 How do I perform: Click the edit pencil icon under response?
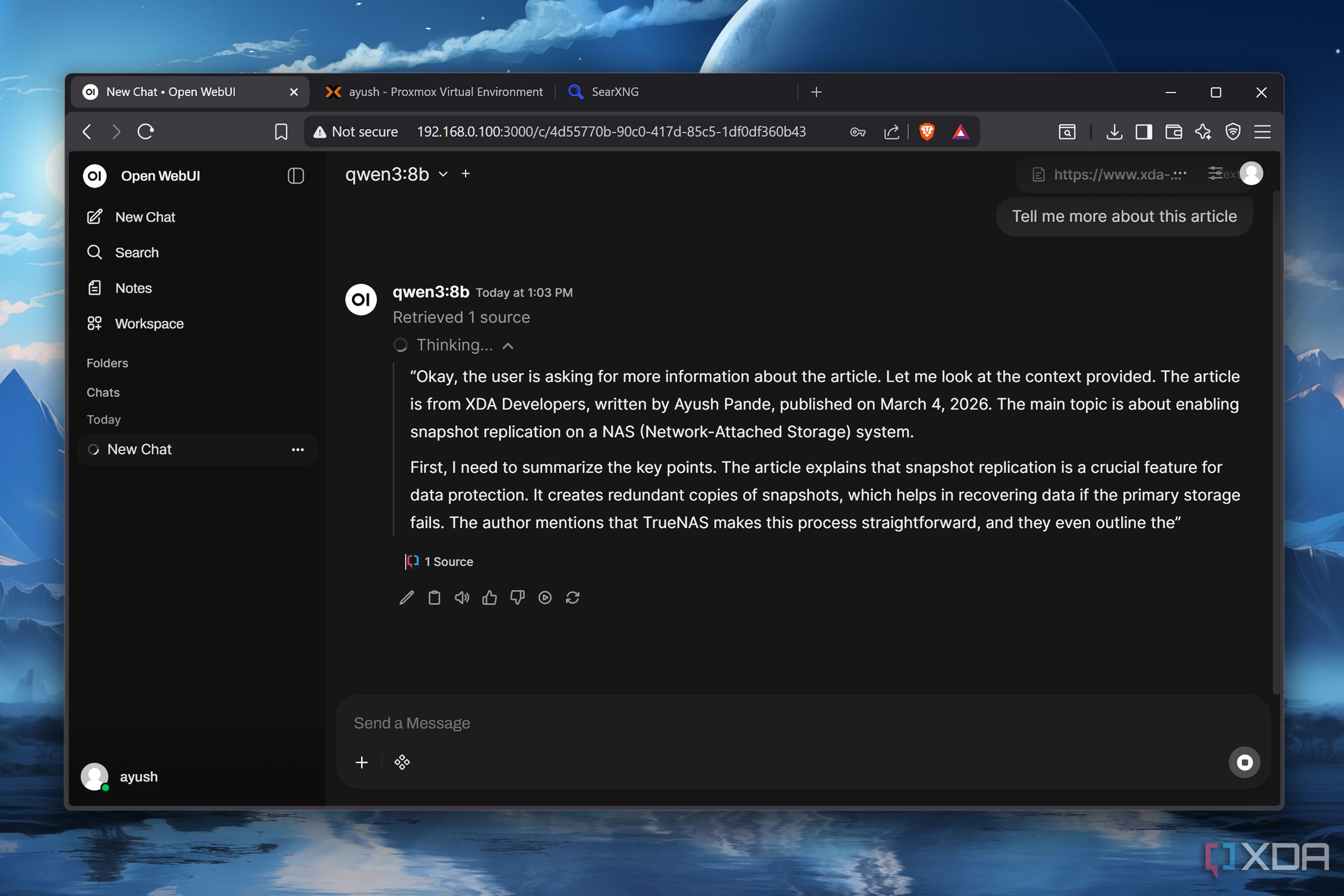point(406,598)
